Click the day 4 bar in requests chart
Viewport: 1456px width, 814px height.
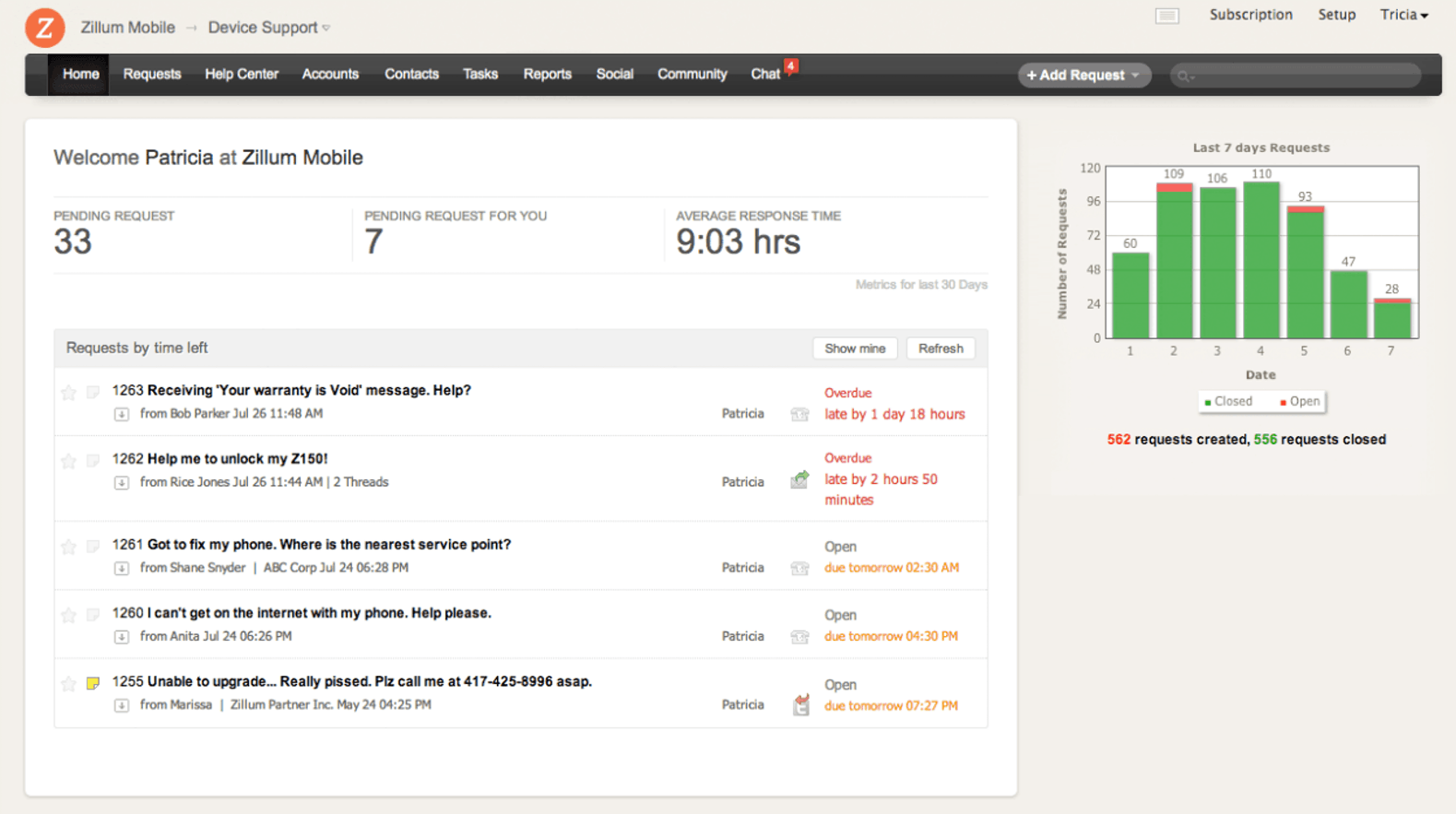[x=1261, y=260]
